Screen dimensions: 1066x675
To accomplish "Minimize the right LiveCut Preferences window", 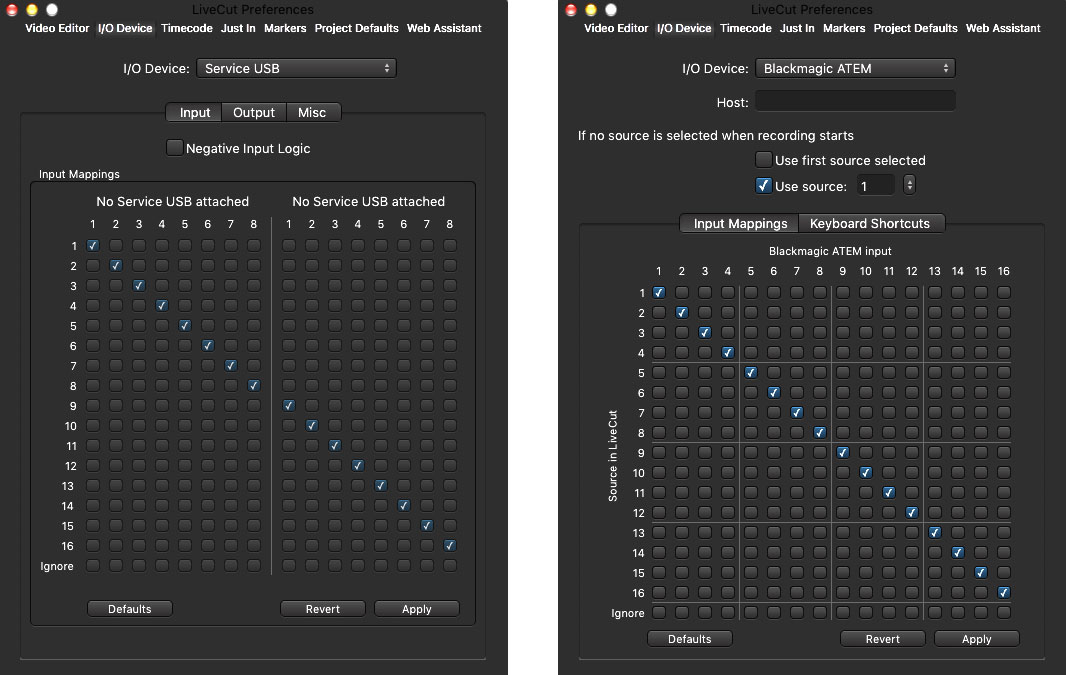I will (591, 10).
